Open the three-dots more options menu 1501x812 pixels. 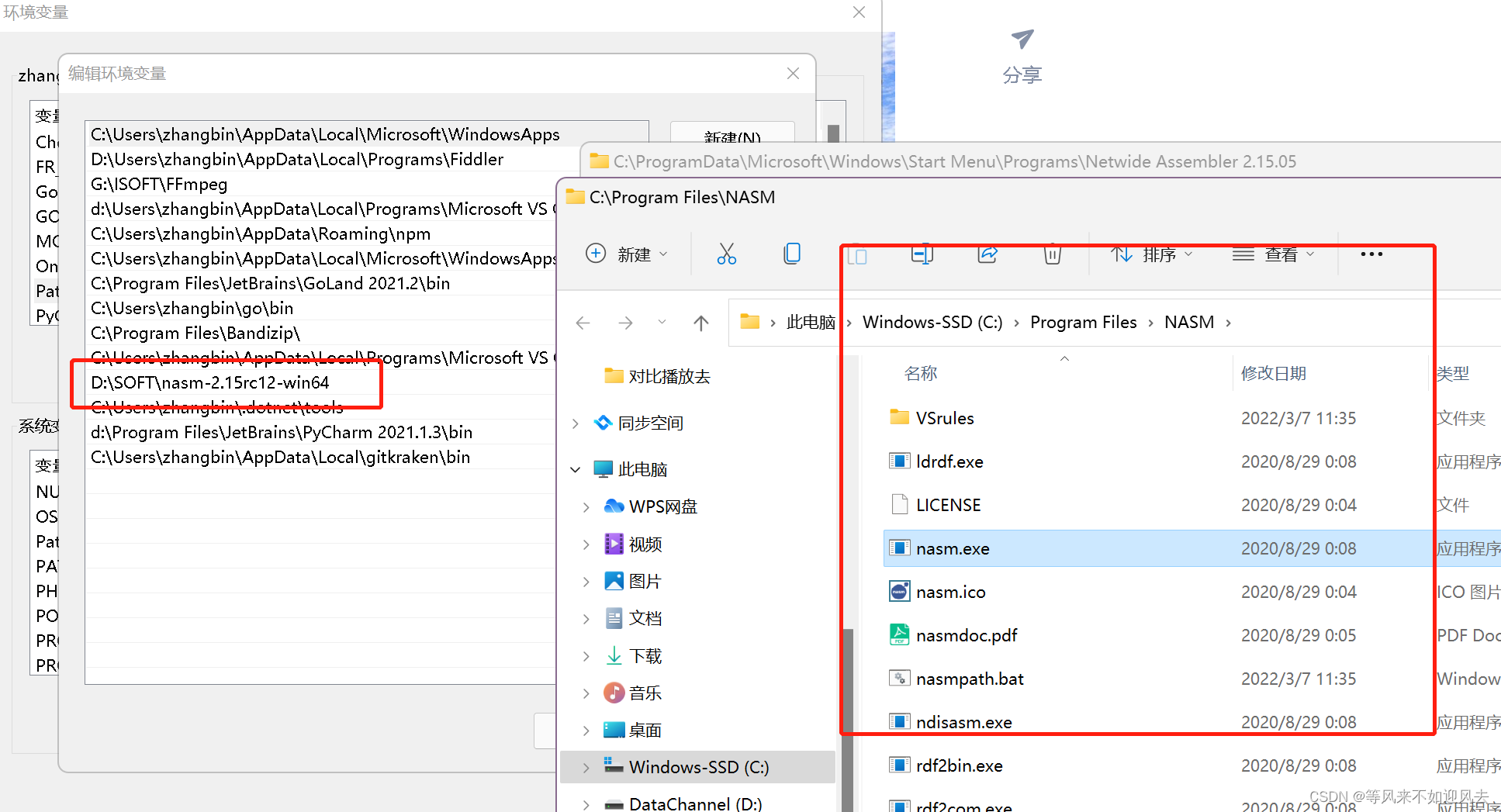pos(1371,254)
